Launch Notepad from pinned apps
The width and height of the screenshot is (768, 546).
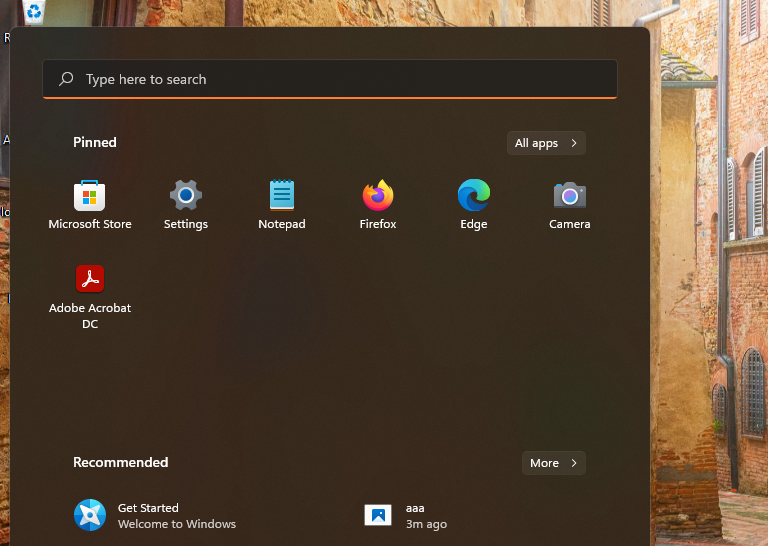(x=282, y=205)
